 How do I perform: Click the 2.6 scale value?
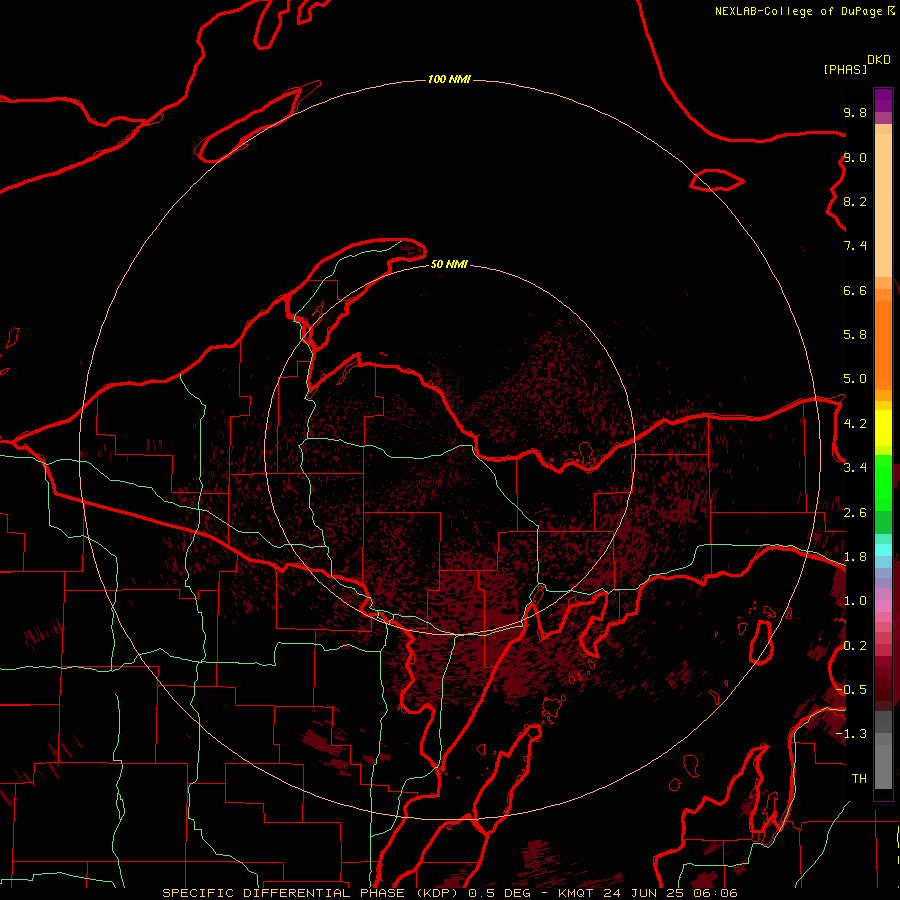(x=855, y=513)
